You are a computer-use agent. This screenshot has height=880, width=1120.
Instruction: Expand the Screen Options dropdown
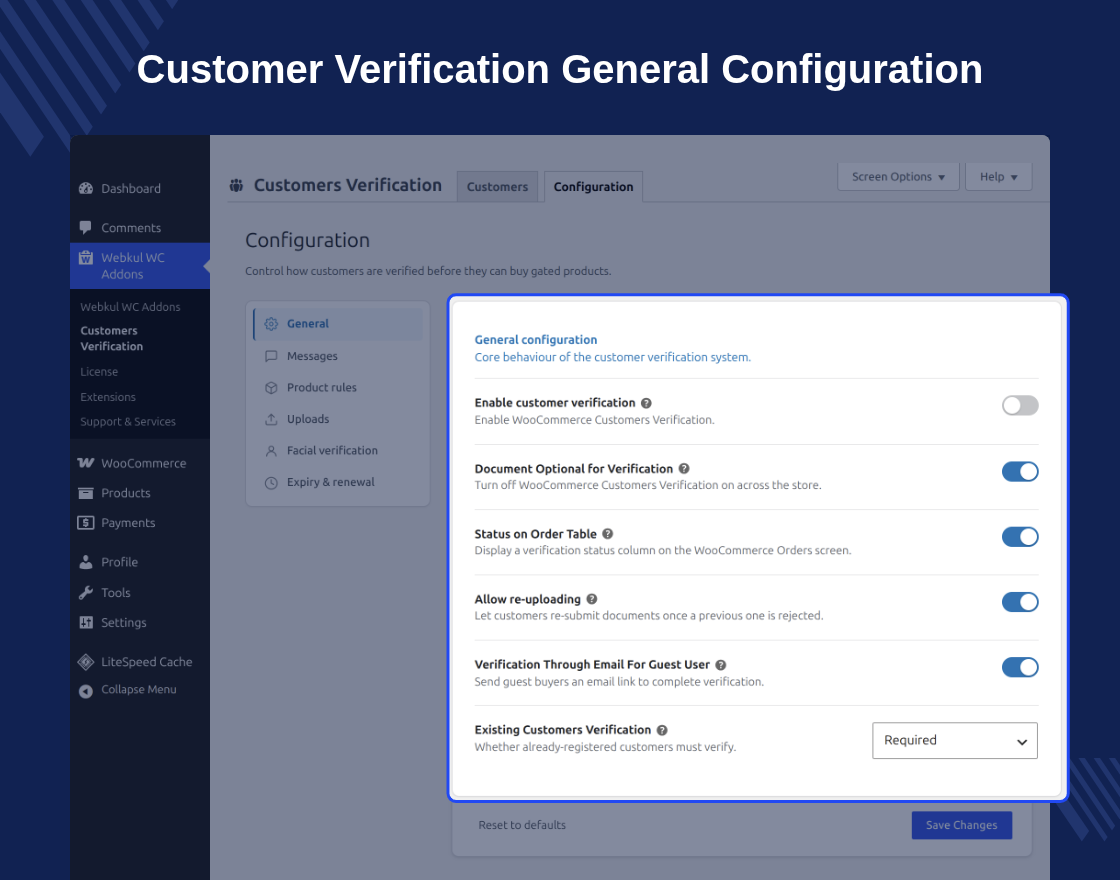pos(898,176)
